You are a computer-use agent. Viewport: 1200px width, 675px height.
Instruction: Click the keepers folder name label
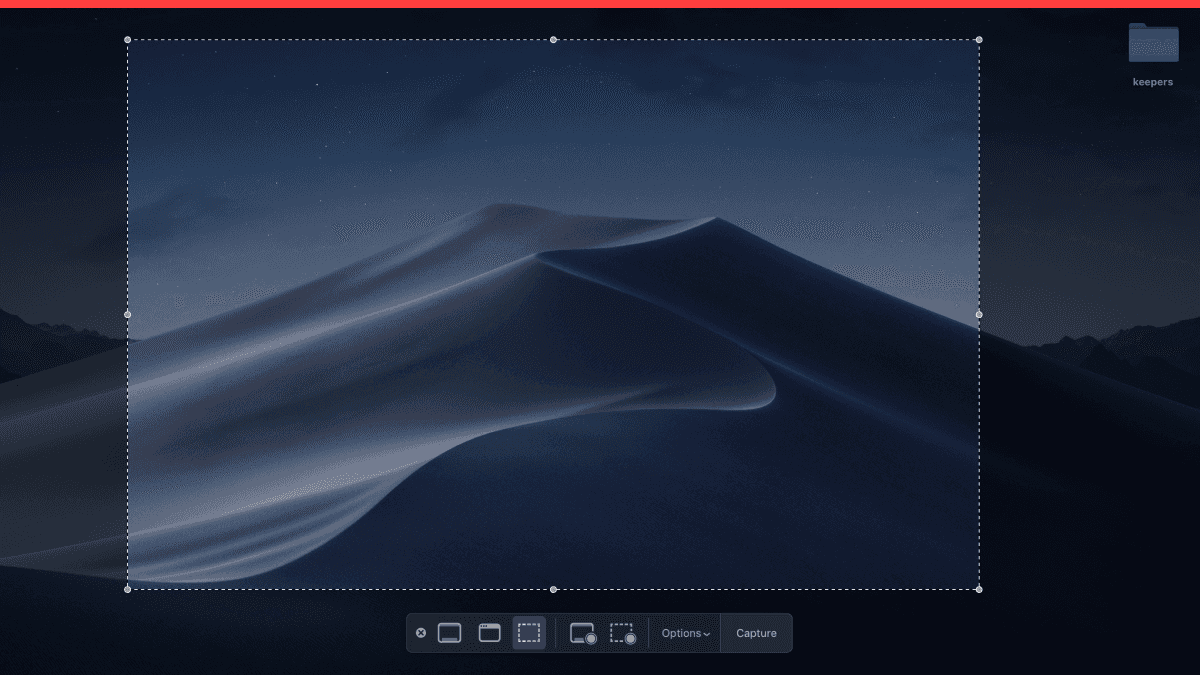tap(1153, 82)
